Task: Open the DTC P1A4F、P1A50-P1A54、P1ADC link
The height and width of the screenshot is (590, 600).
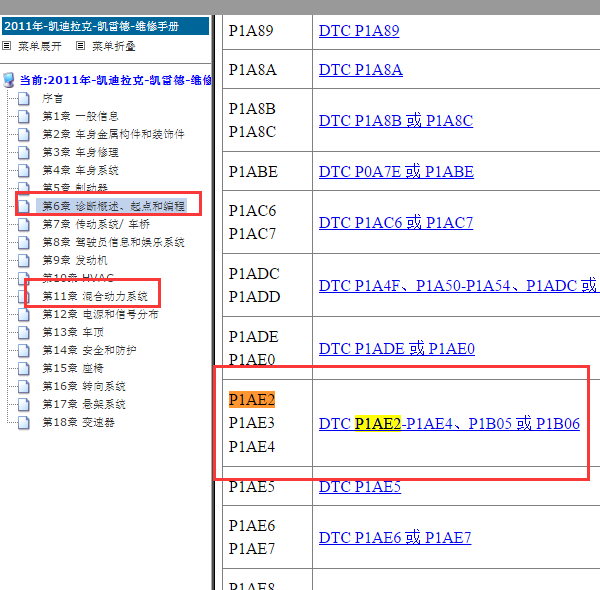Action: pos(458,285)
